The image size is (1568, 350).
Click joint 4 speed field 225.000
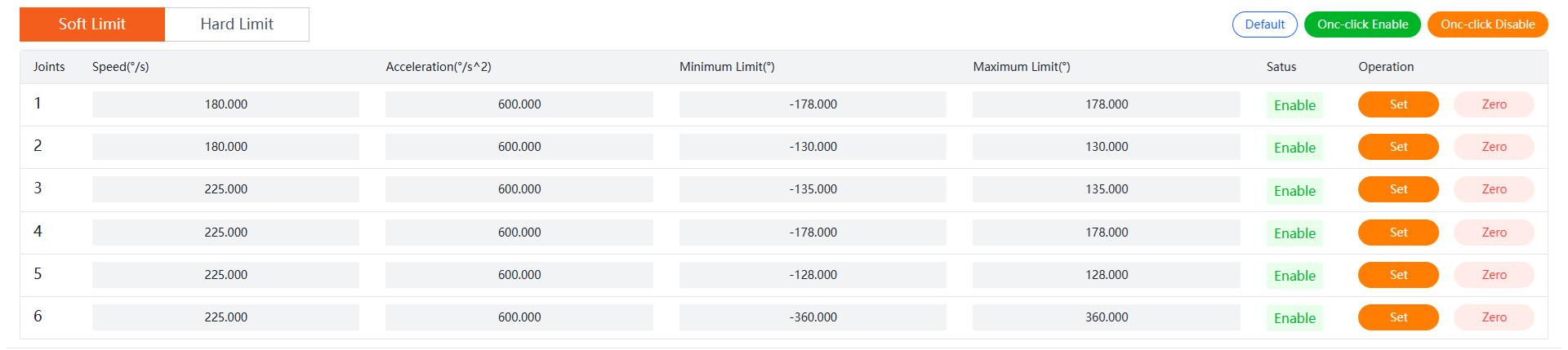pyautogui.click(x=225, y=233)
